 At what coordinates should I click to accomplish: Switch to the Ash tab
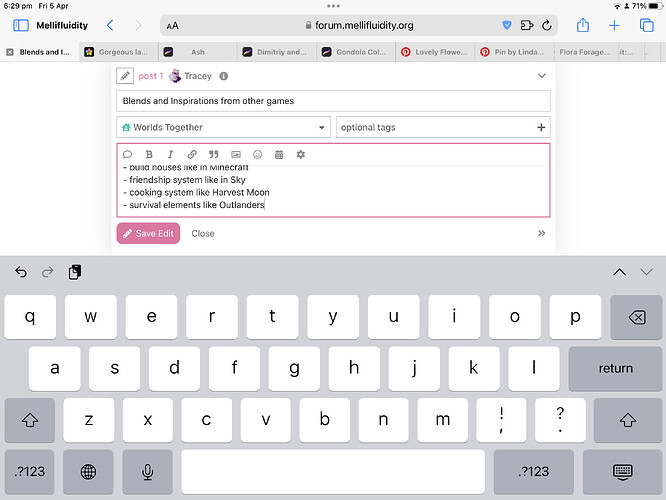(198, 52)
